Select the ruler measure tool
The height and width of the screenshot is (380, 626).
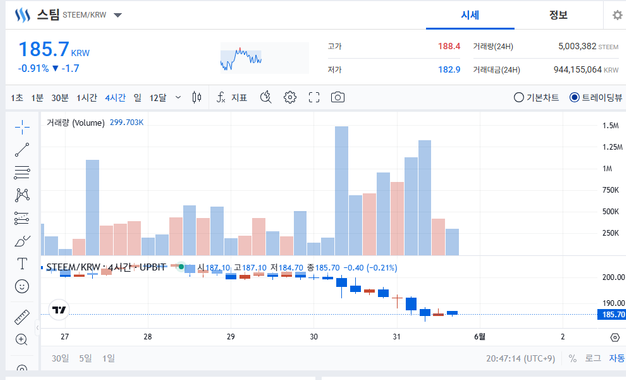[22, 317]
